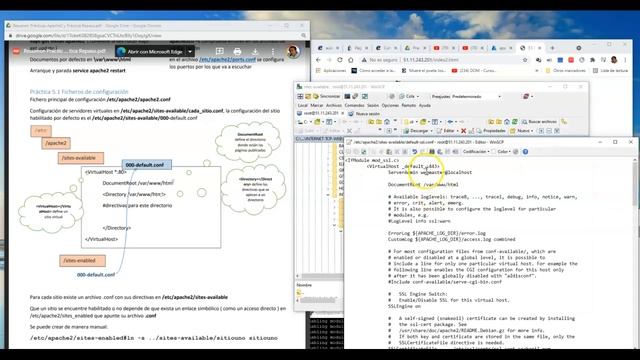
Task: Click the remote home directory icon in WinSCP
Action: (x=507, y=122)
